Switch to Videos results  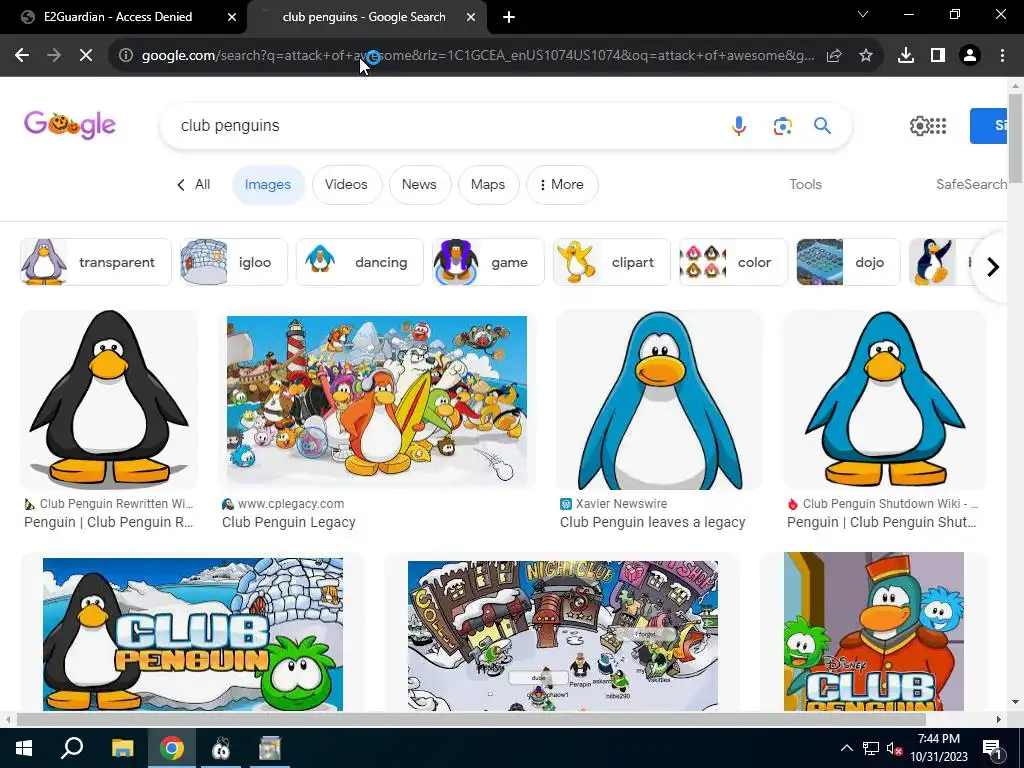click(x=346, y=185)
